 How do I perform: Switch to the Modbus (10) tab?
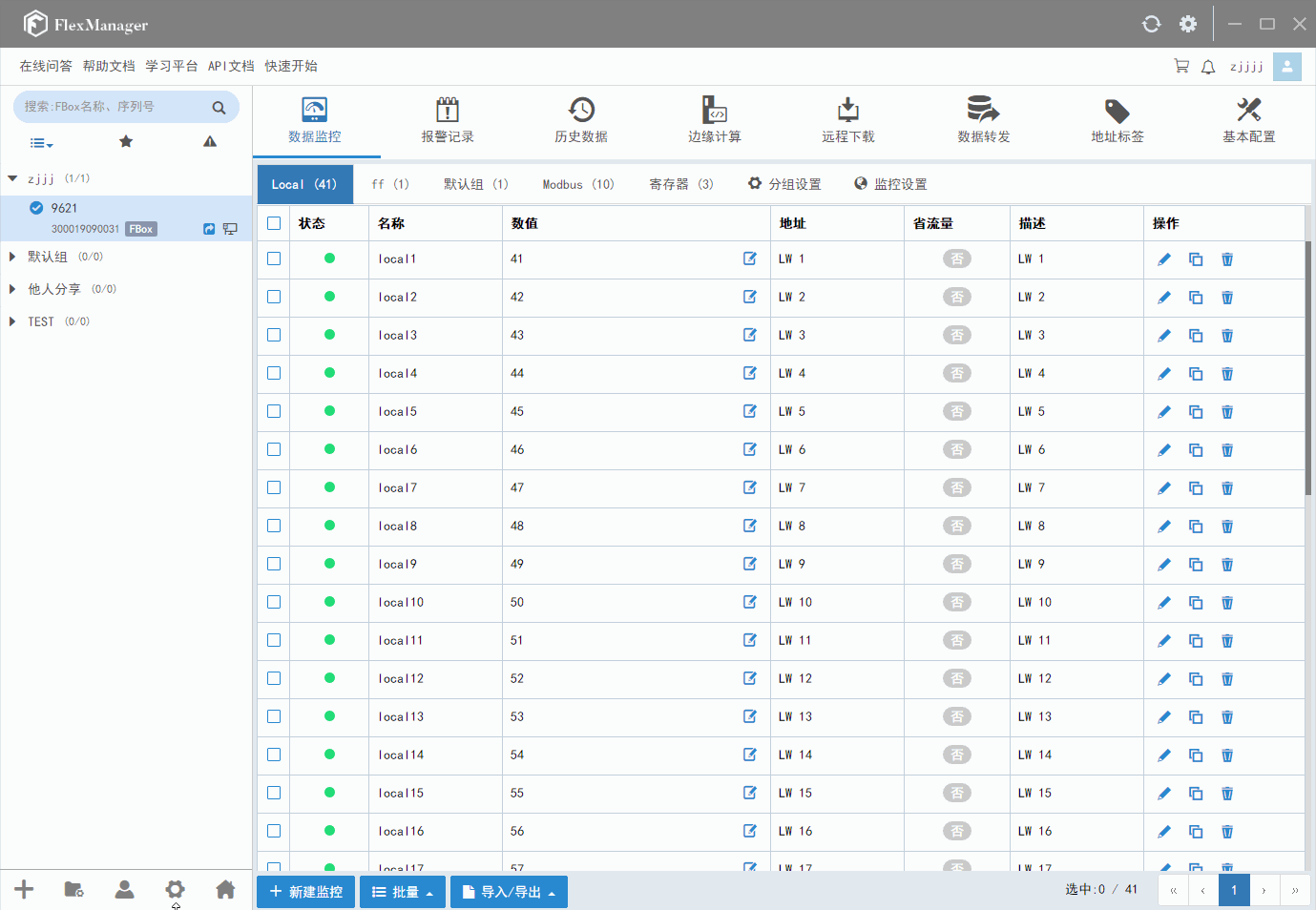pos(577,184)
